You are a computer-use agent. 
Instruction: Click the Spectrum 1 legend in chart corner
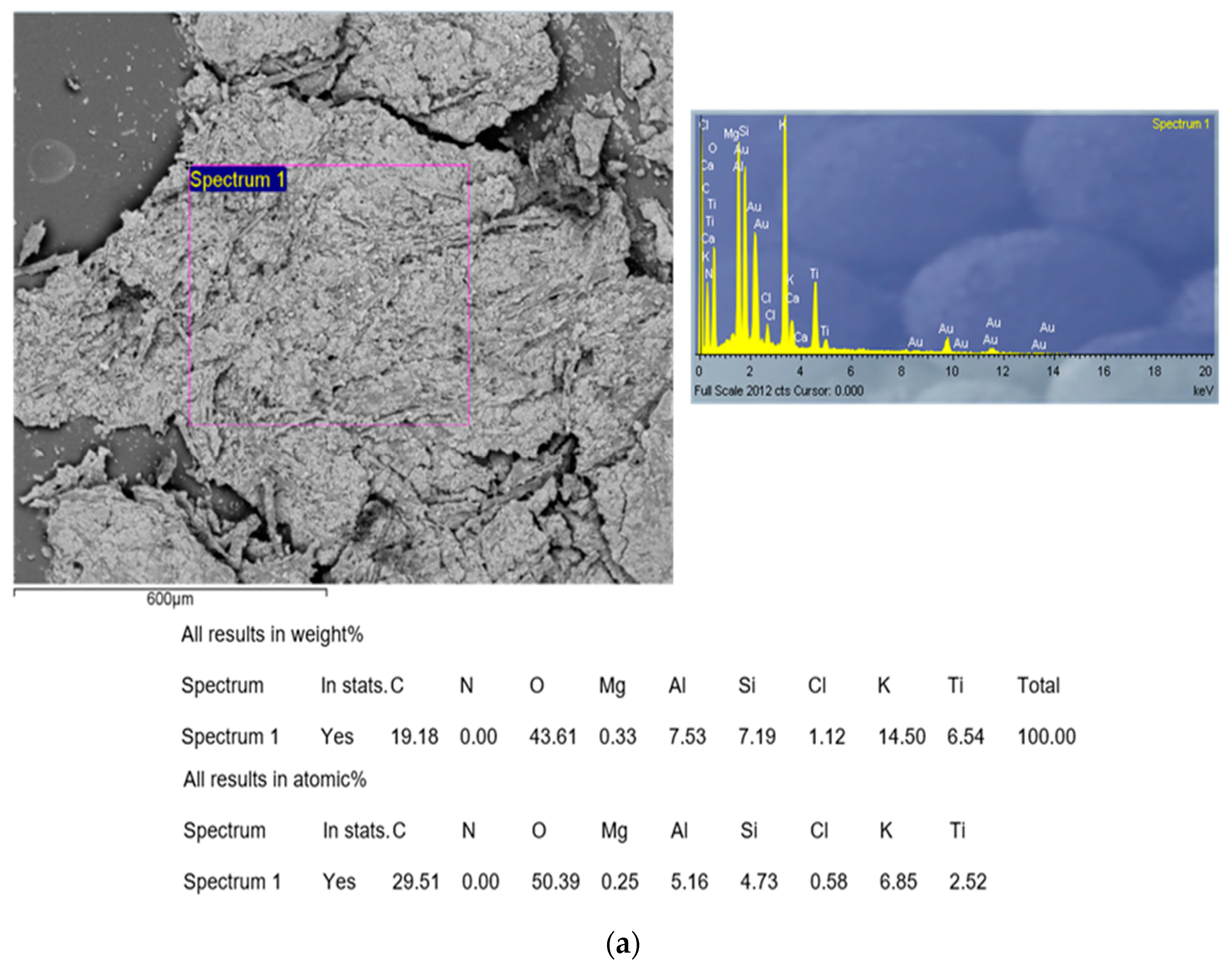point(1180,124)
